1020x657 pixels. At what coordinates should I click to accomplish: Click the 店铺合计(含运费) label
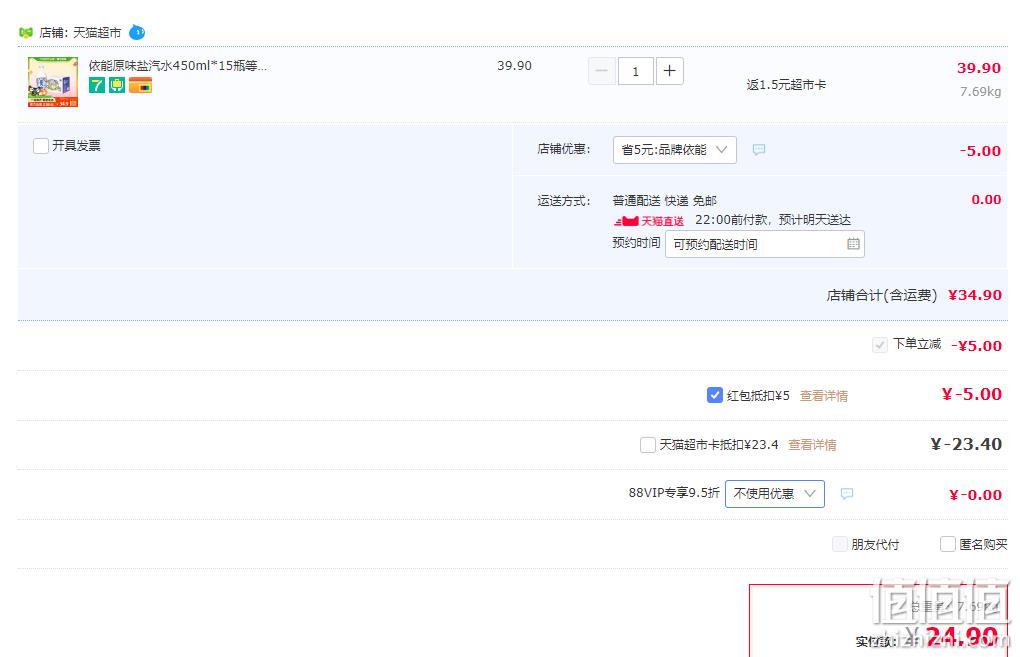882,295
